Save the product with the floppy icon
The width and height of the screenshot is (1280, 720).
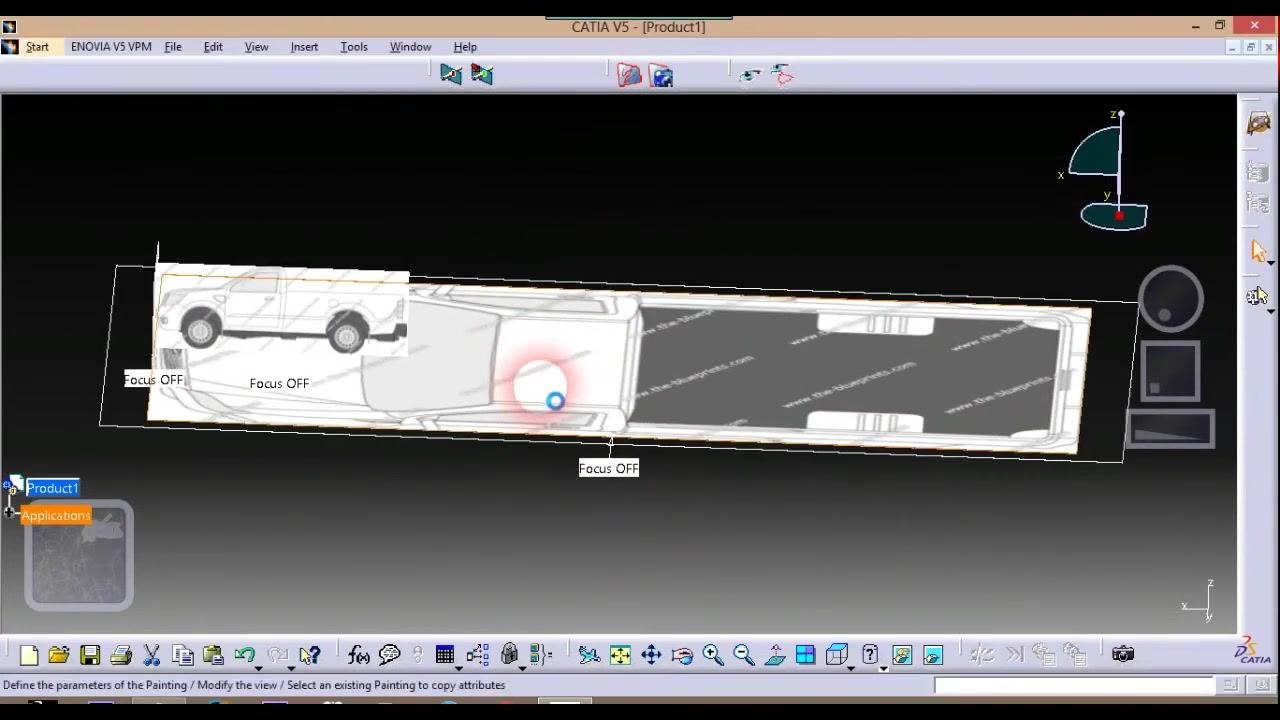[x=90, y=655]
